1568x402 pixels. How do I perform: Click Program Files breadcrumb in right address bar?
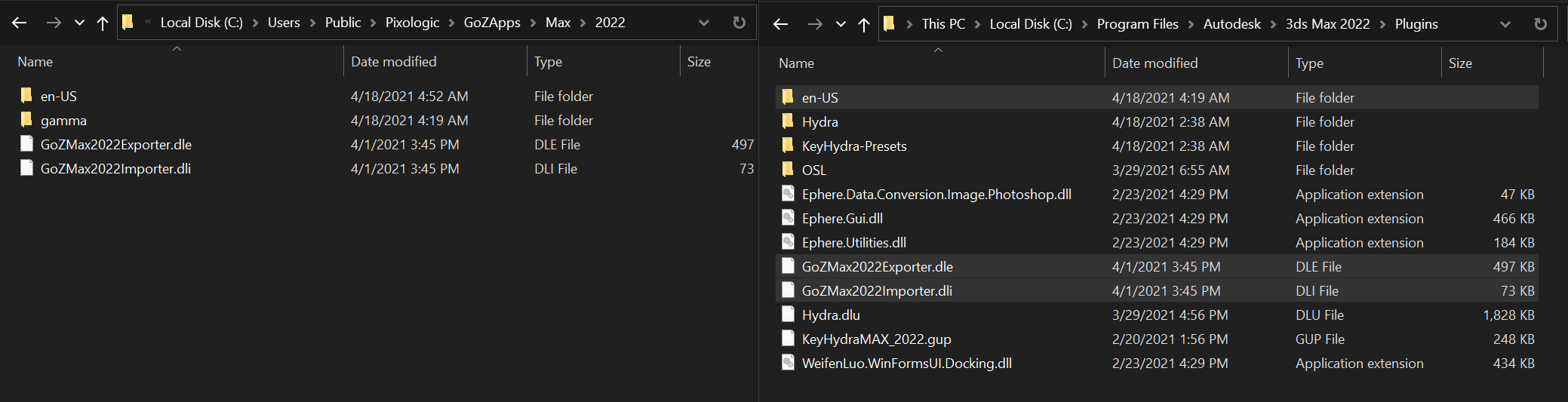(x=1137, y=24)
